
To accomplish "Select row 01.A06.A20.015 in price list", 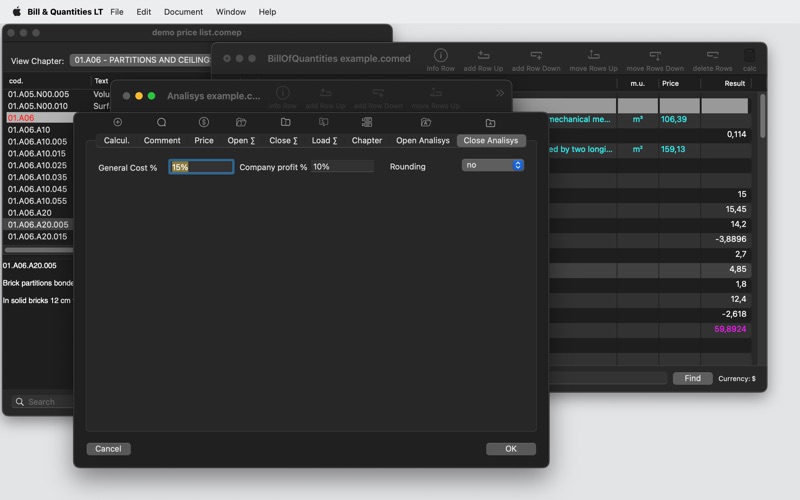I will click(x=38, y=236).
